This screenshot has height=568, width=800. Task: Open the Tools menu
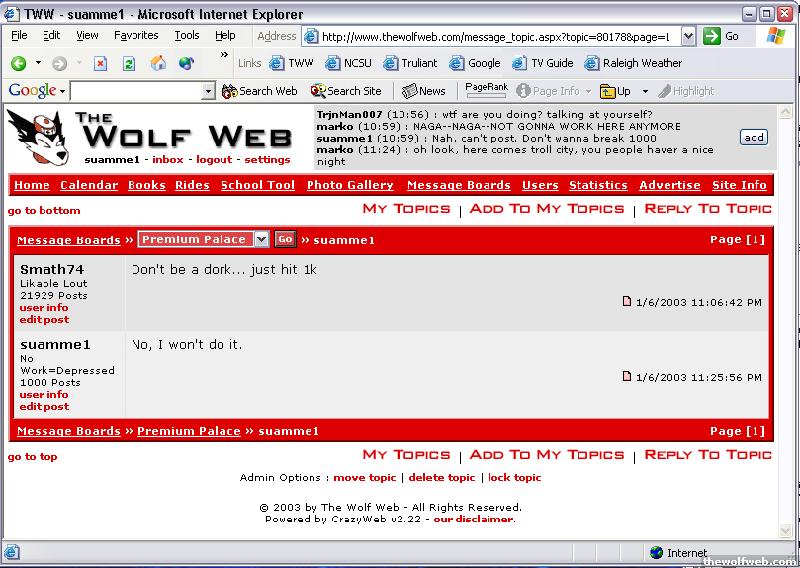click(x=187, y=35)
